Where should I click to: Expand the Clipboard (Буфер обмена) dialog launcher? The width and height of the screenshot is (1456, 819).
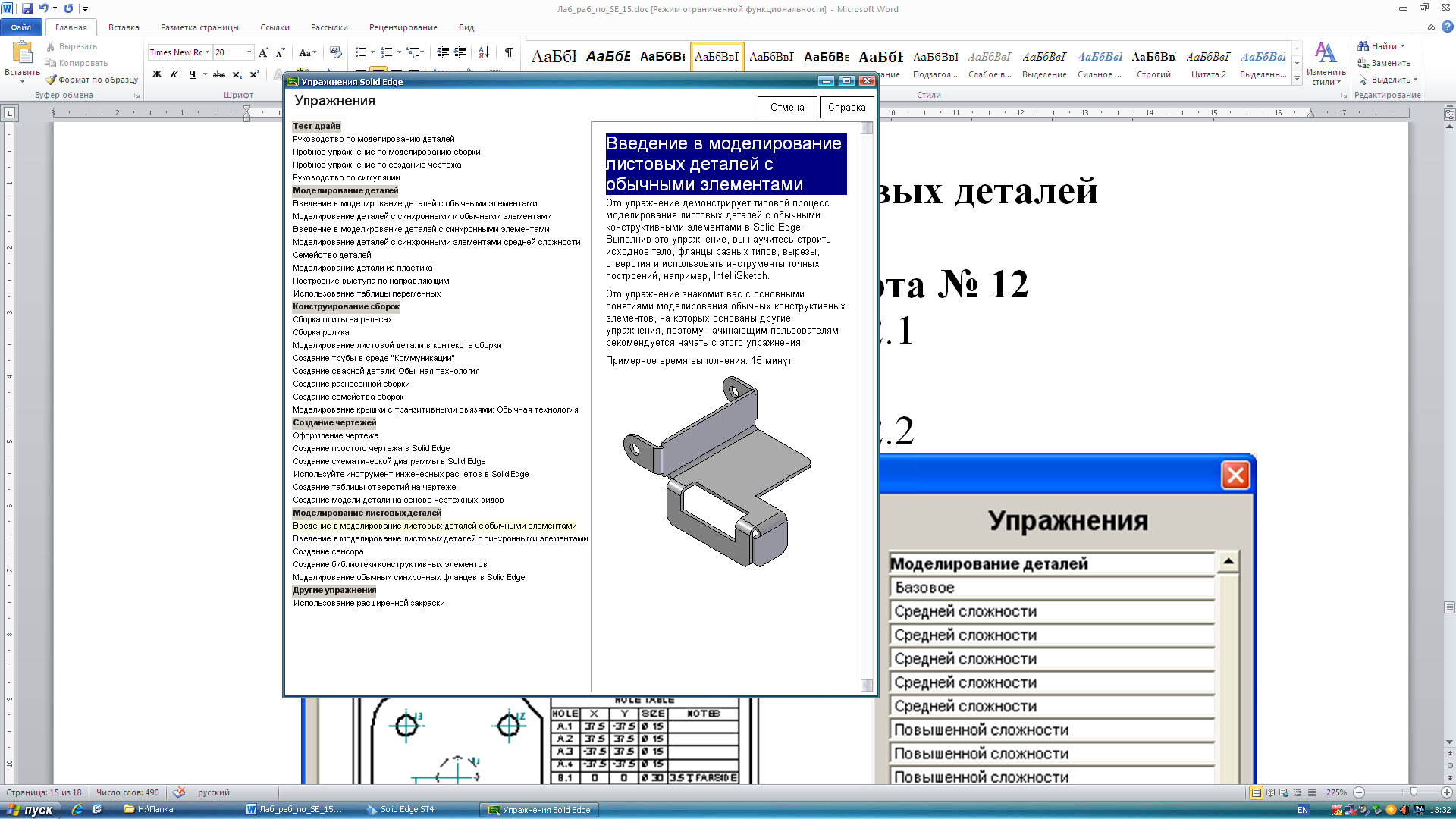[137, 96]
